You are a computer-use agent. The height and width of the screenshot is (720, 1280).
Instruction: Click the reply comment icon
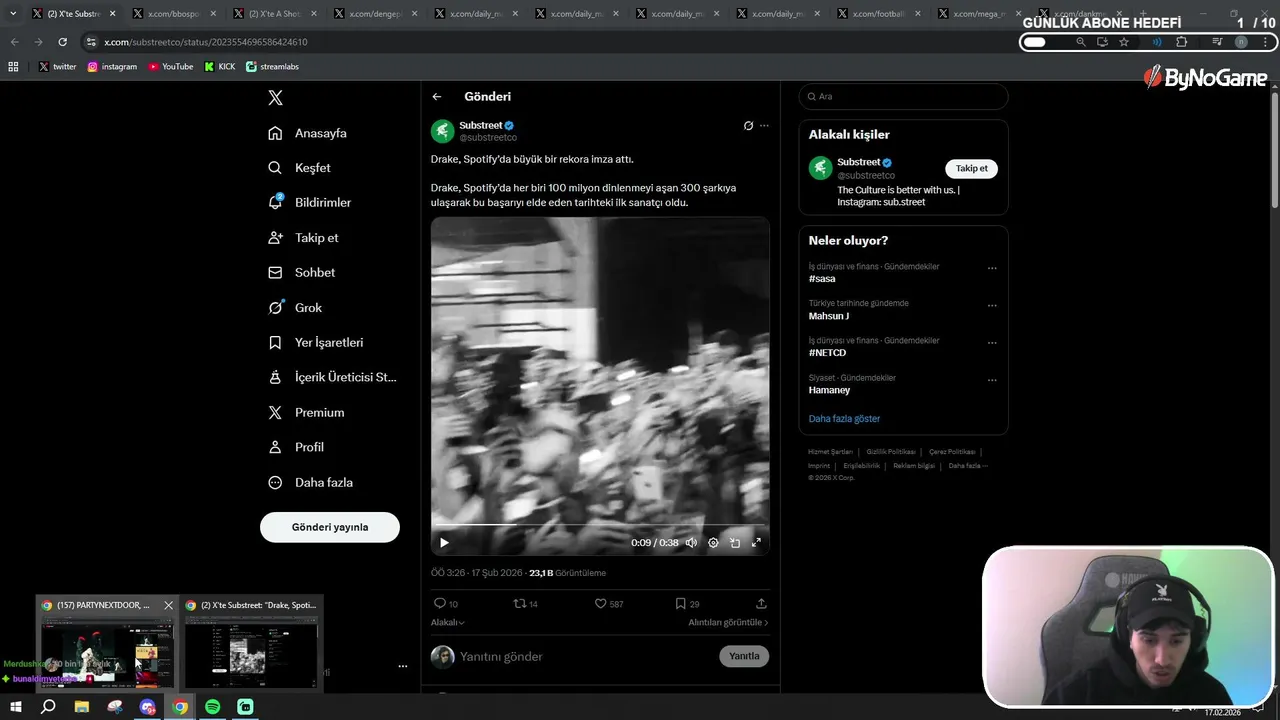[439, 604]
